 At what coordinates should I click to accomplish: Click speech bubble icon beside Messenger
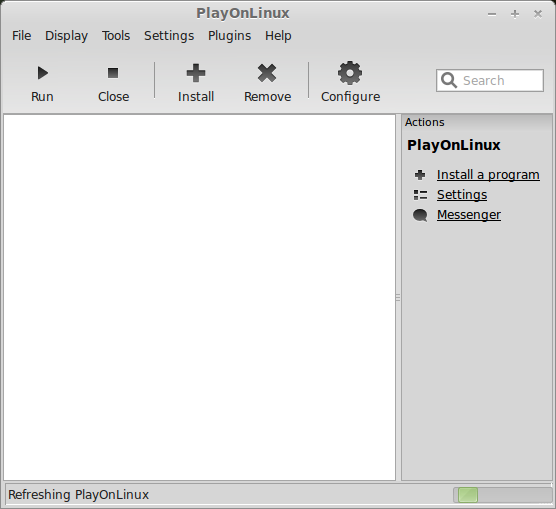click(x=420, y=215)
